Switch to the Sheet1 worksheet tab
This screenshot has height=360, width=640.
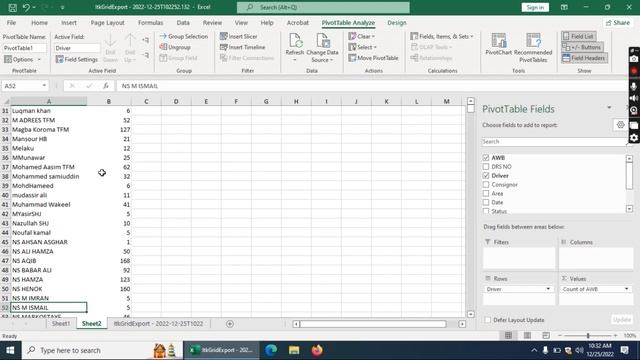tap(61, 324)
